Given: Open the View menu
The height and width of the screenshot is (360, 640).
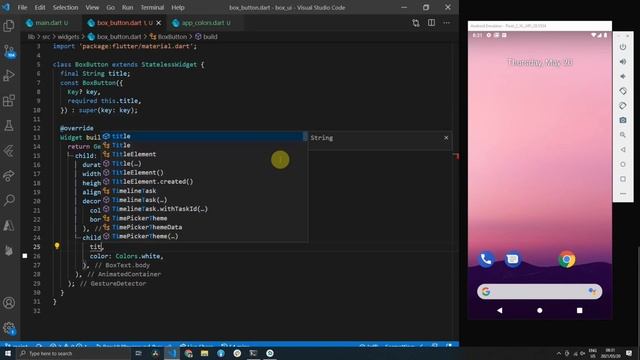Looking at the screenshot, I should pyautogui.click(x=92, y=7).
